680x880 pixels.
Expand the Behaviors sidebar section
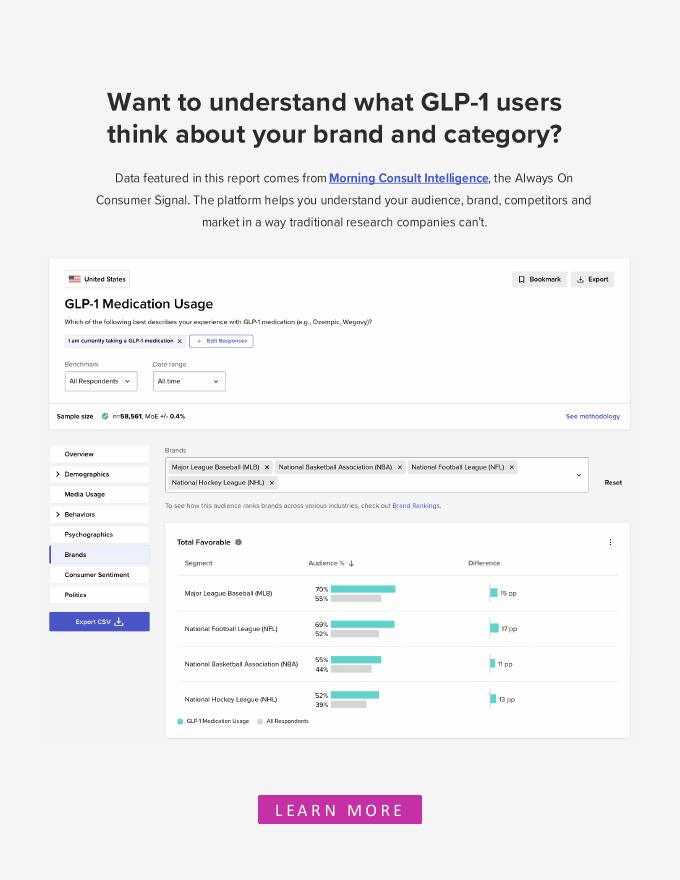tap(58, 514)
